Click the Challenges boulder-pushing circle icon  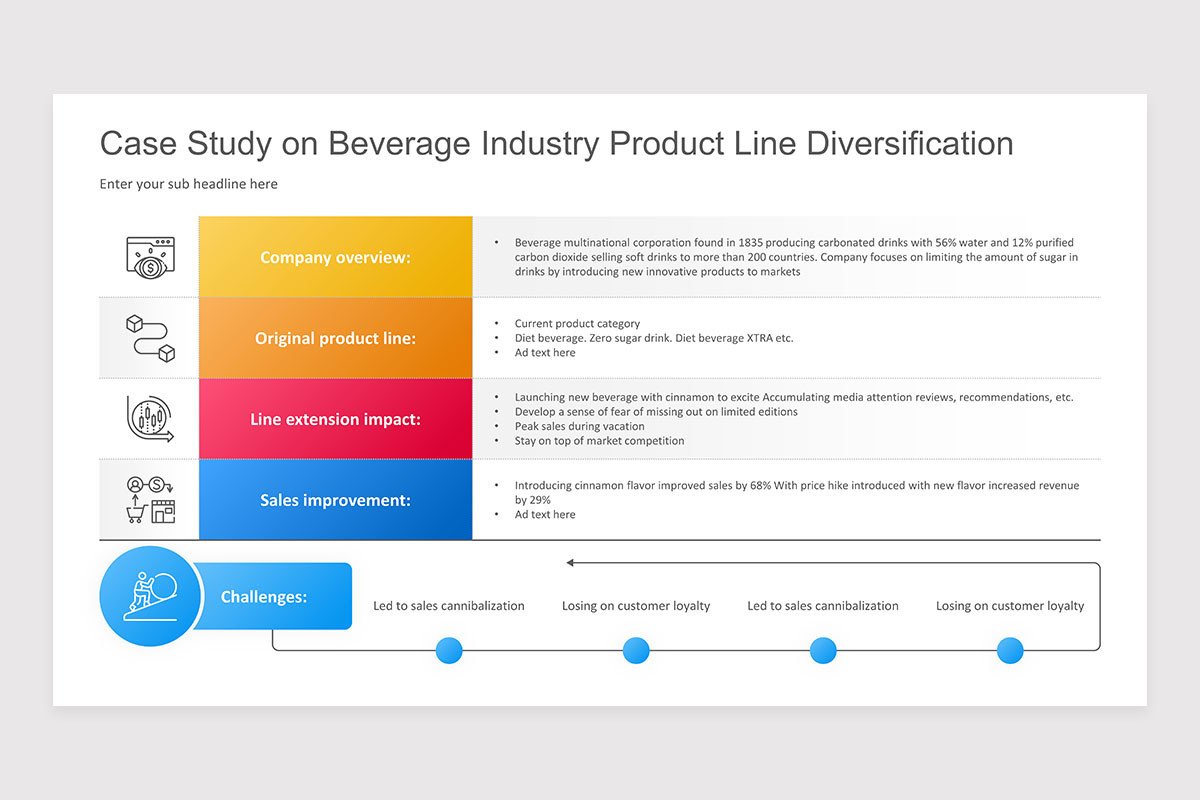(150, 596)
